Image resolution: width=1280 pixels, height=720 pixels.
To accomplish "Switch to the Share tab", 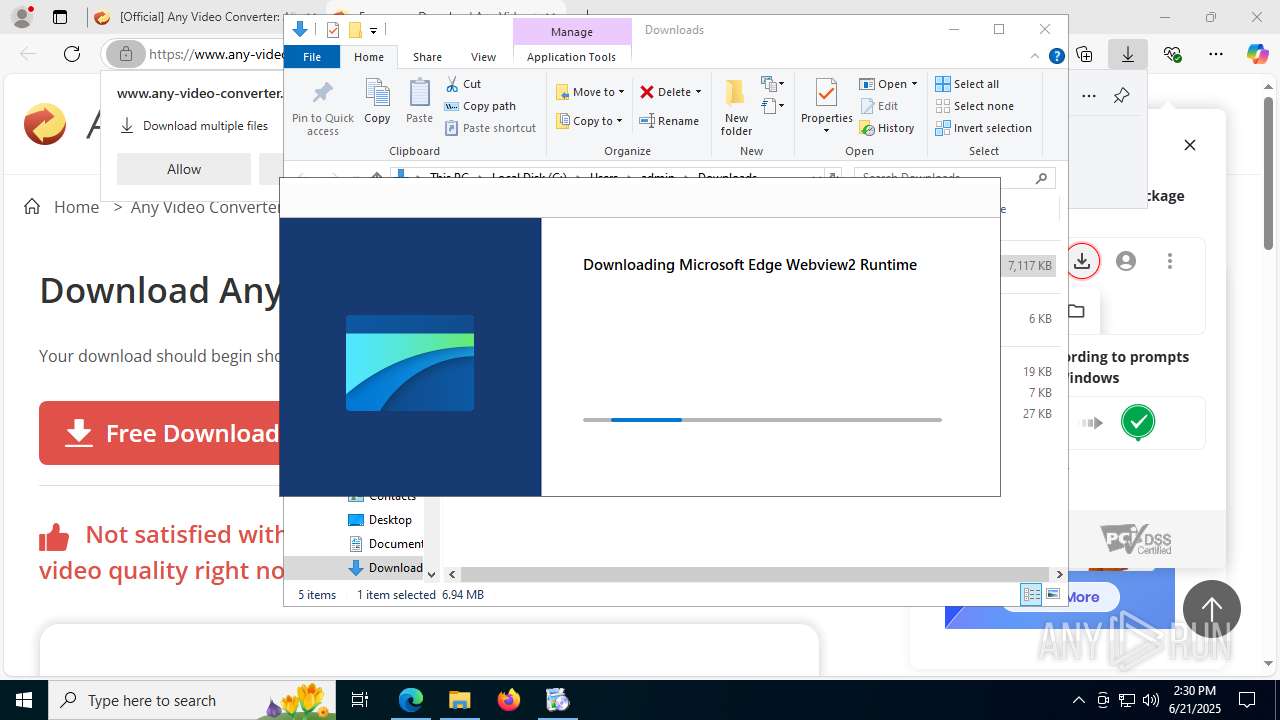I will [427, 57].
